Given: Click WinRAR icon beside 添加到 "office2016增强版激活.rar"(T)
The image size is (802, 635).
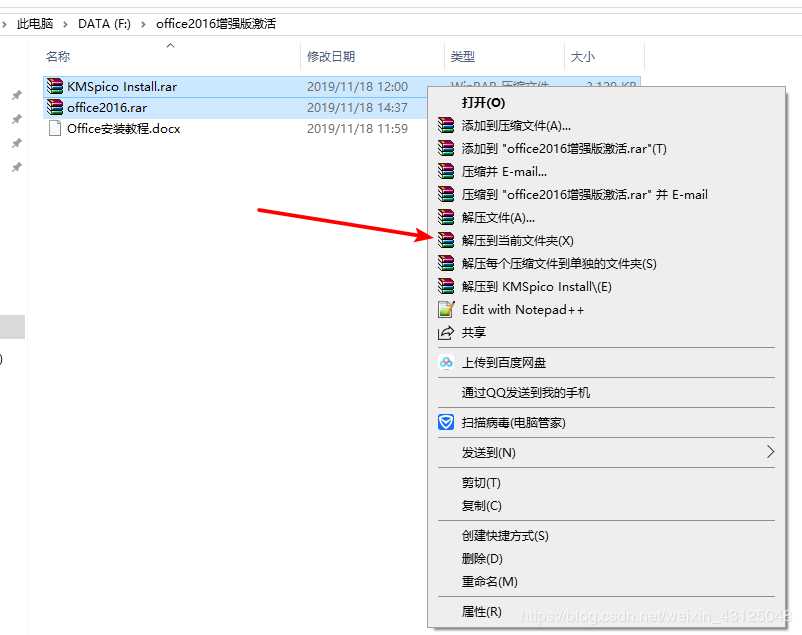Looking at the screenshot, I should 446,148.
